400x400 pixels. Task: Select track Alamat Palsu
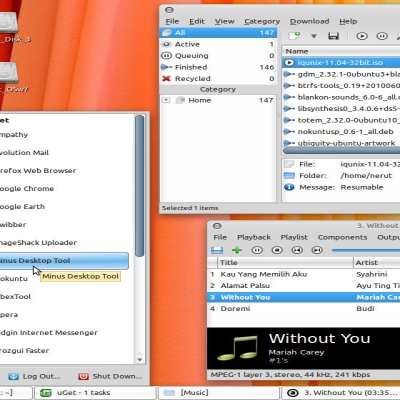point(303,286)
